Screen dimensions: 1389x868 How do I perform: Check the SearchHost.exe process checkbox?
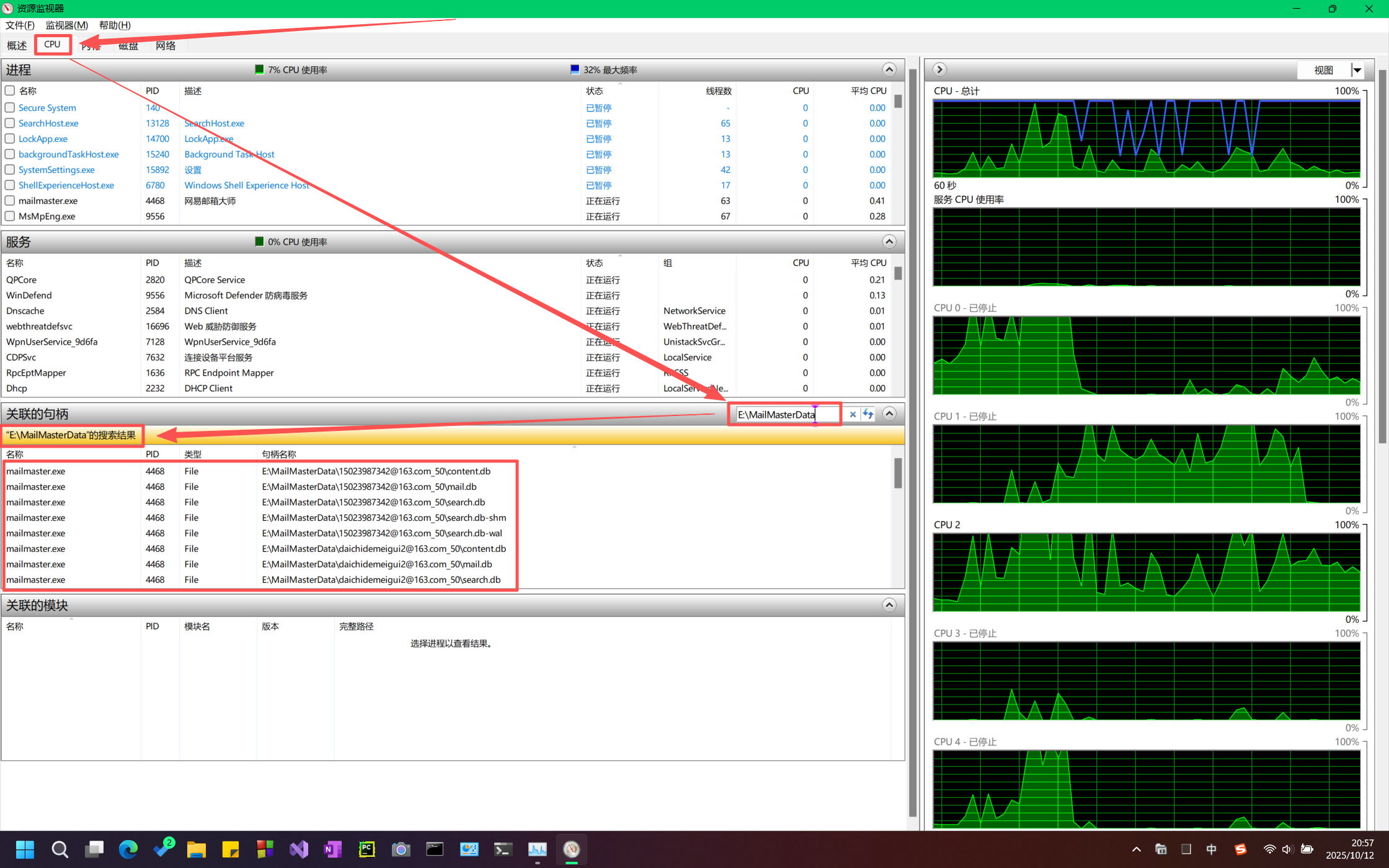[10, 123]
